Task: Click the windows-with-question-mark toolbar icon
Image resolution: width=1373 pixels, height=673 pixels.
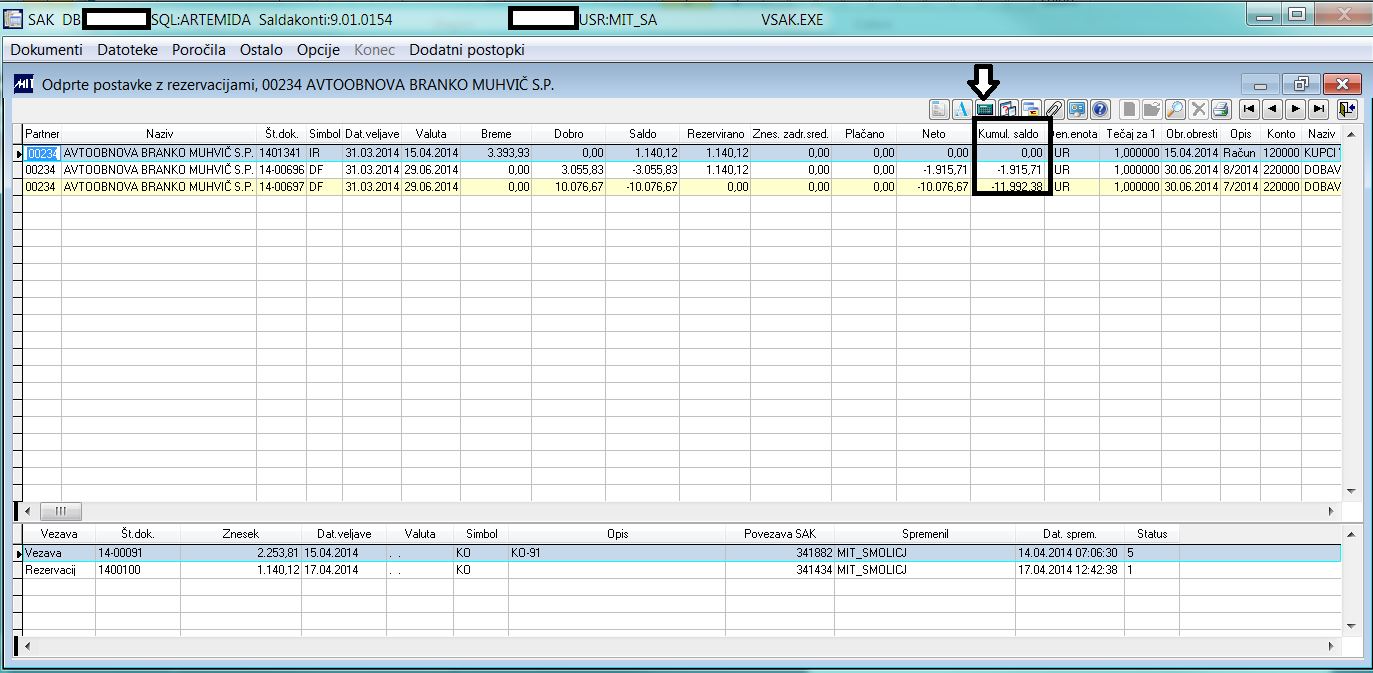Action: (1008, 109)
